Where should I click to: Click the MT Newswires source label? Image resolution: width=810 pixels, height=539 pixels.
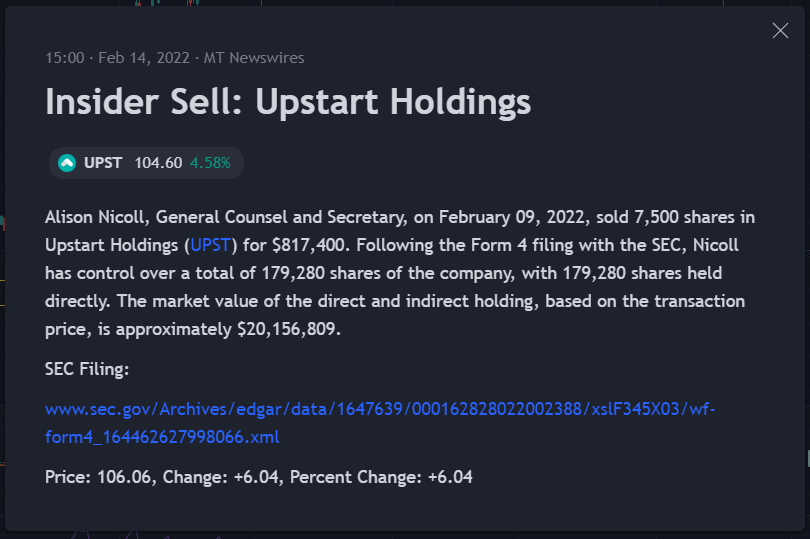254,58
